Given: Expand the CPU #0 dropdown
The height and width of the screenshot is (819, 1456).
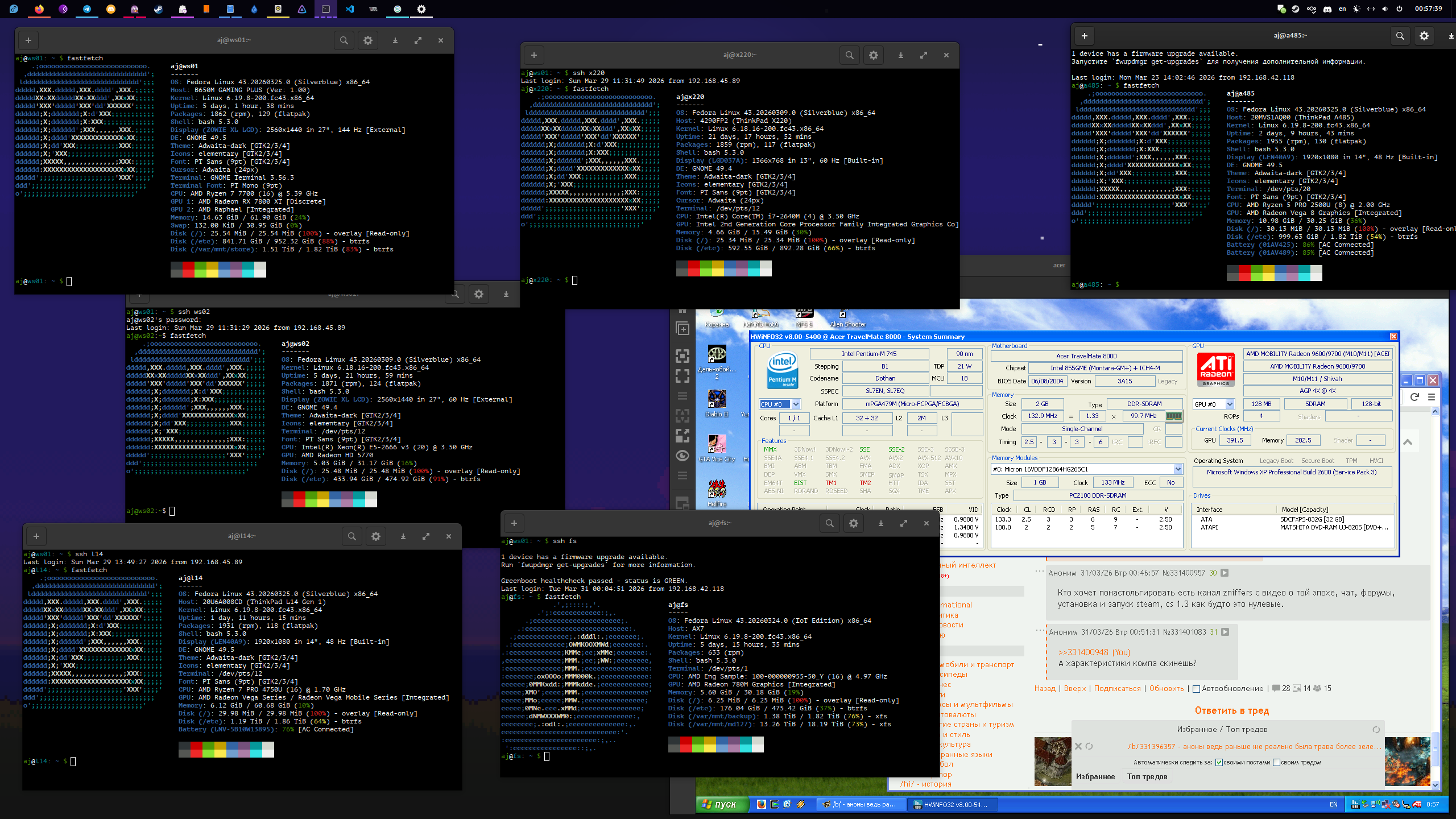Looking at the screenshot, I should click(x=796, y=404).
